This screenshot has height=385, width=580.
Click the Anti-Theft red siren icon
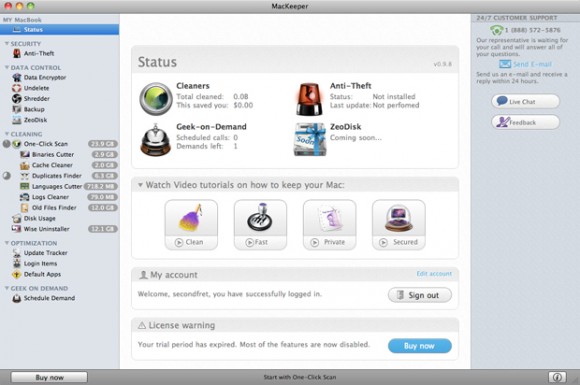(x=310, y=99)
